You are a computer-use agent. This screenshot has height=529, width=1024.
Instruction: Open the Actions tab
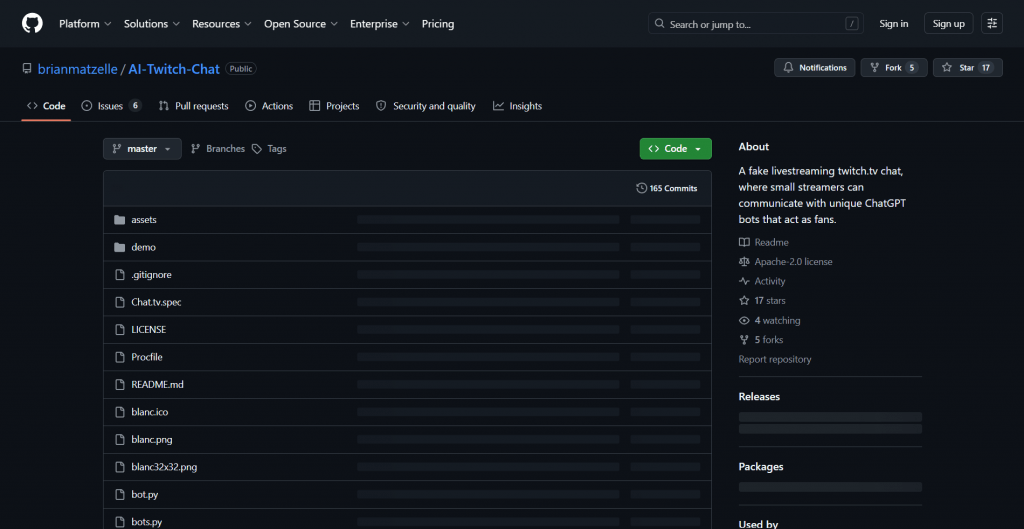(269, 106)
